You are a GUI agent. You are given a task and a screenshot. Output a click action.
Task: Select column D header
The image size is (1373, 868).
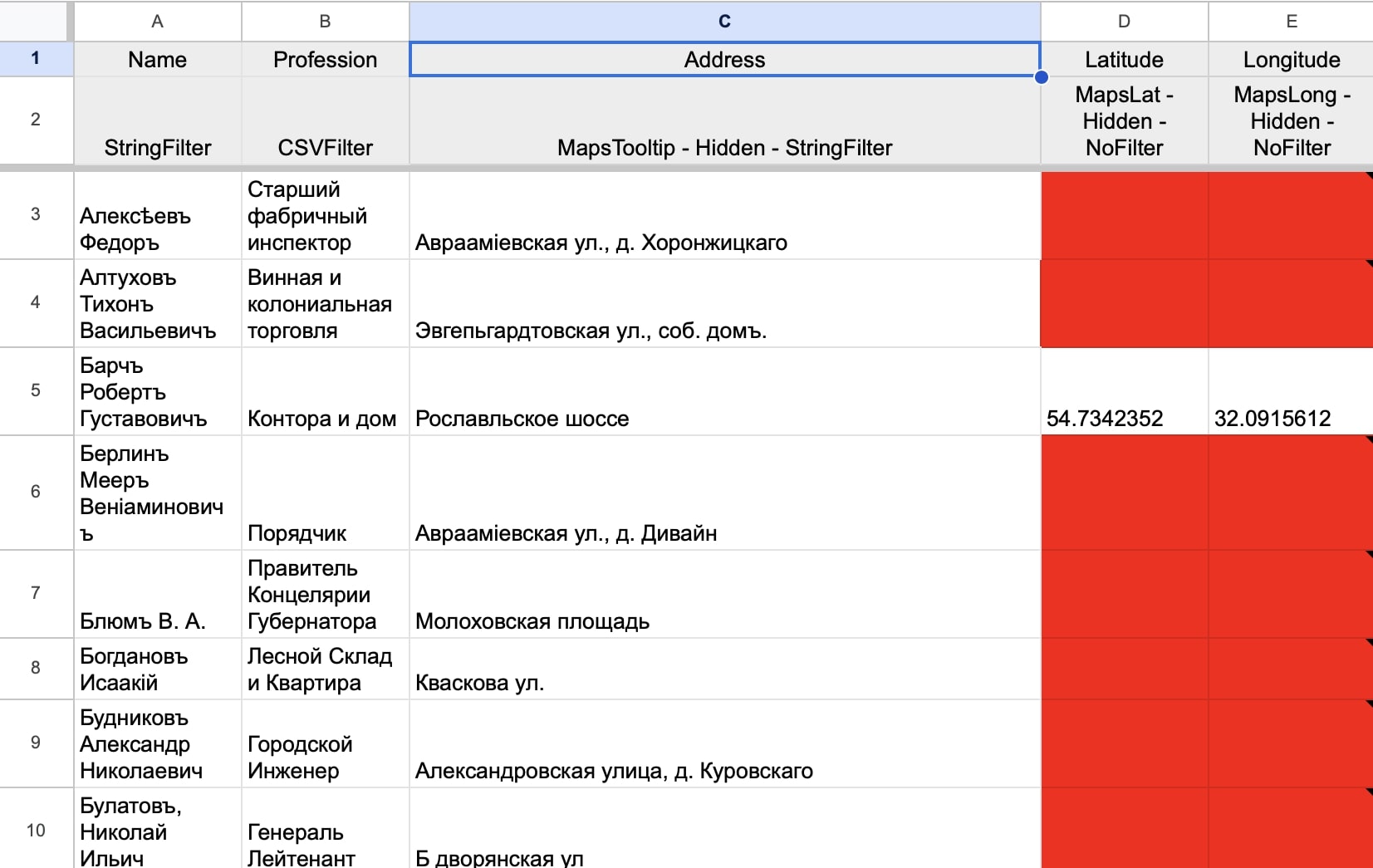click(x=1124, y=21)
